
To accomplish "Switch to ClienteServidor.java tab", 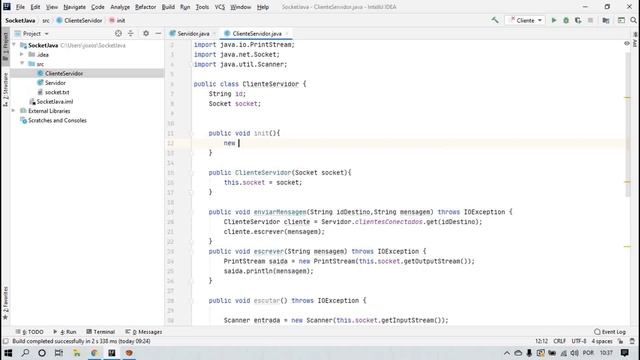I will tap(257, 33).
